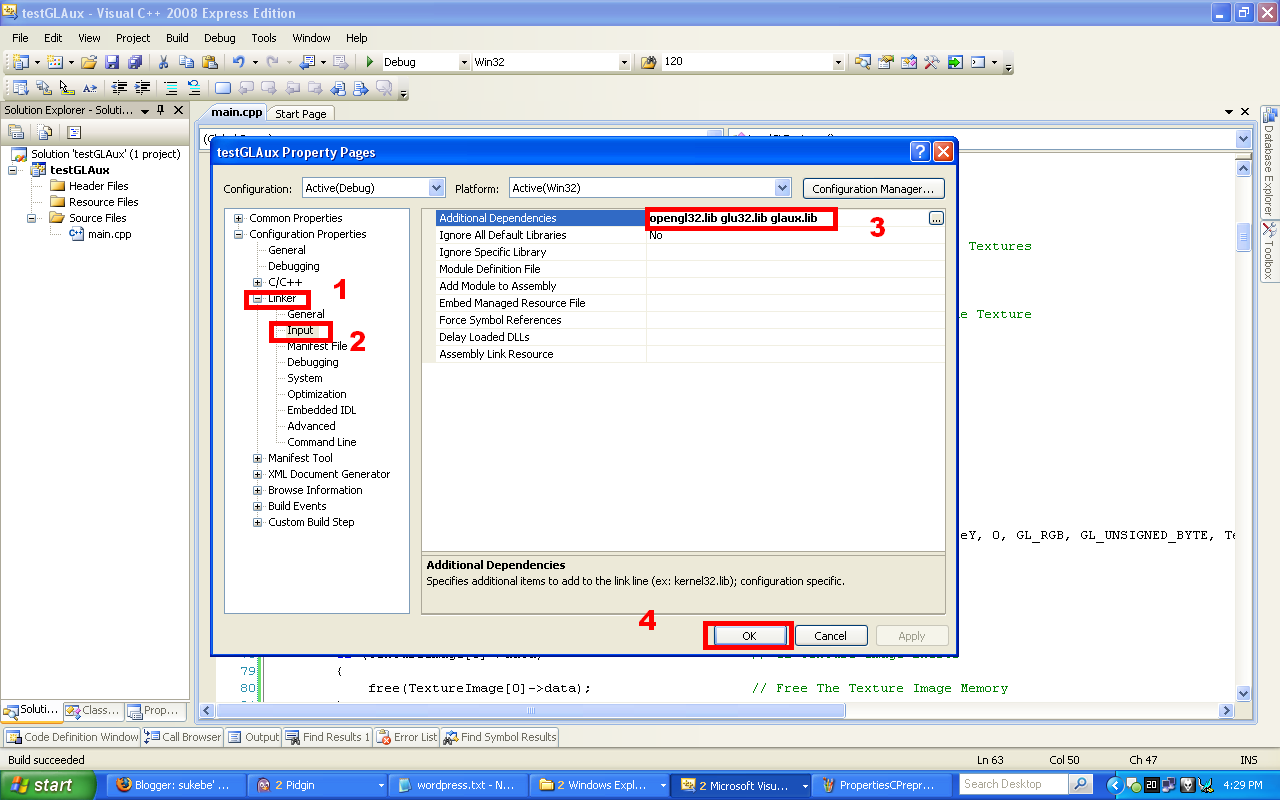Open the Configuration Active(Debug) dropdown
1280x800 pixels.
[436, 187]
